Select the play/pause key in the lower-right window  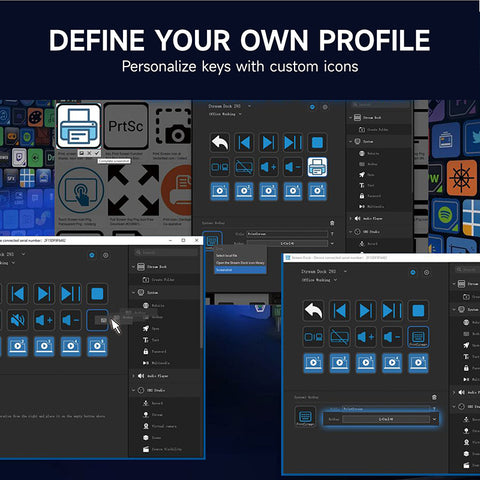(392, 311)
